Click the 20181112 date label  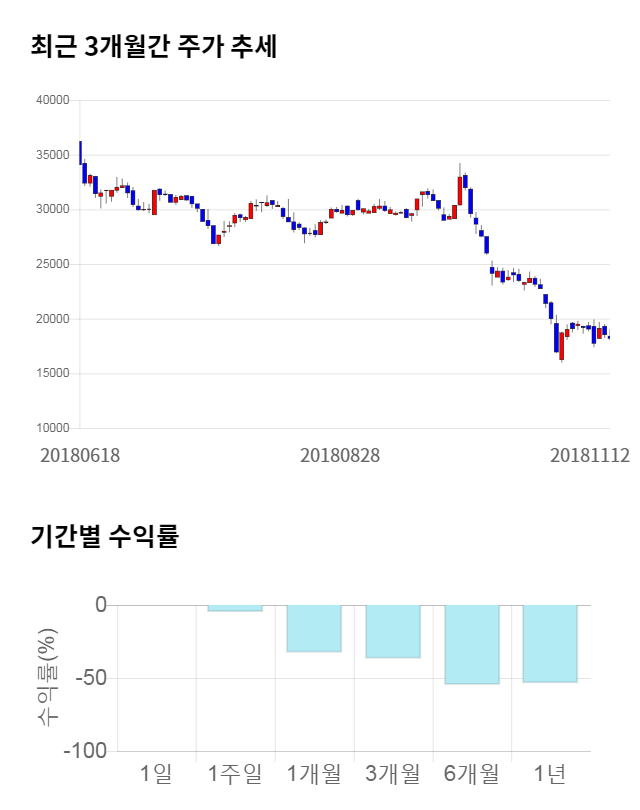click(590, 455)
